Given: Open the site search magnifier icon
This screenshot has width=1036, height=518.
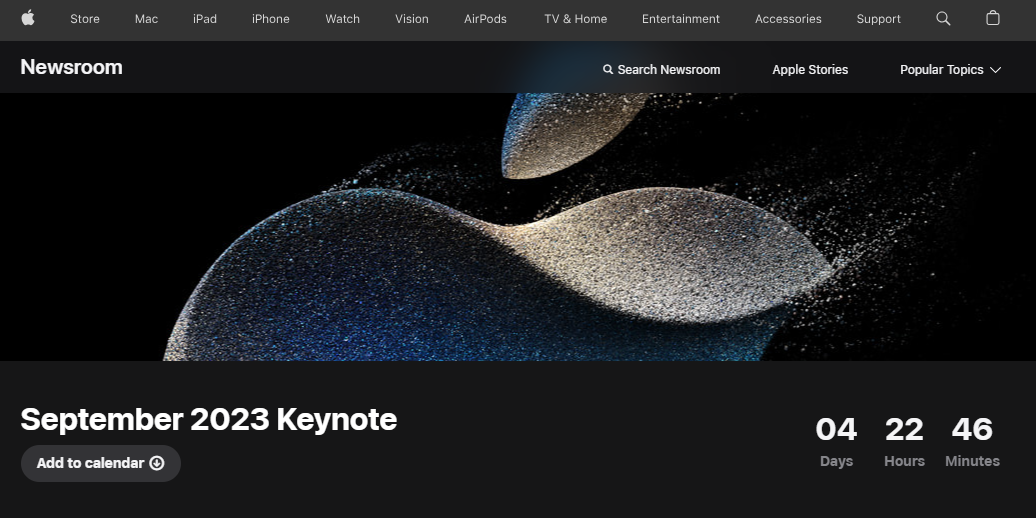Looking at the screenshot, I should point(944,18).
